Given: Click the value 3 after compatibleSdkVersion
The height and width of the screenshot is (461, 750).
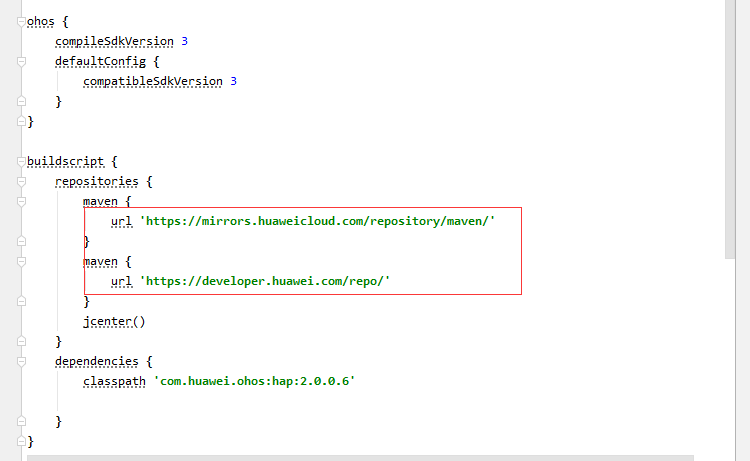Looking at the screenshot, I should [x=233, y=81].
